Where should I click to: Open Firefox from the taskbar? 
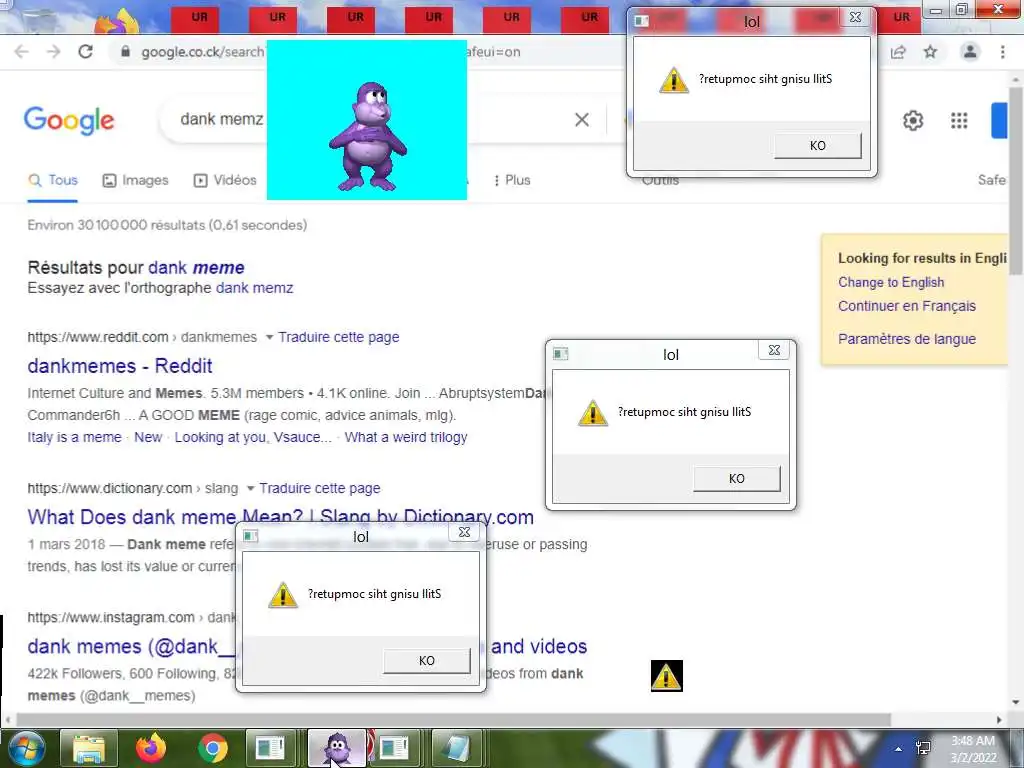(x=150, y=748)
